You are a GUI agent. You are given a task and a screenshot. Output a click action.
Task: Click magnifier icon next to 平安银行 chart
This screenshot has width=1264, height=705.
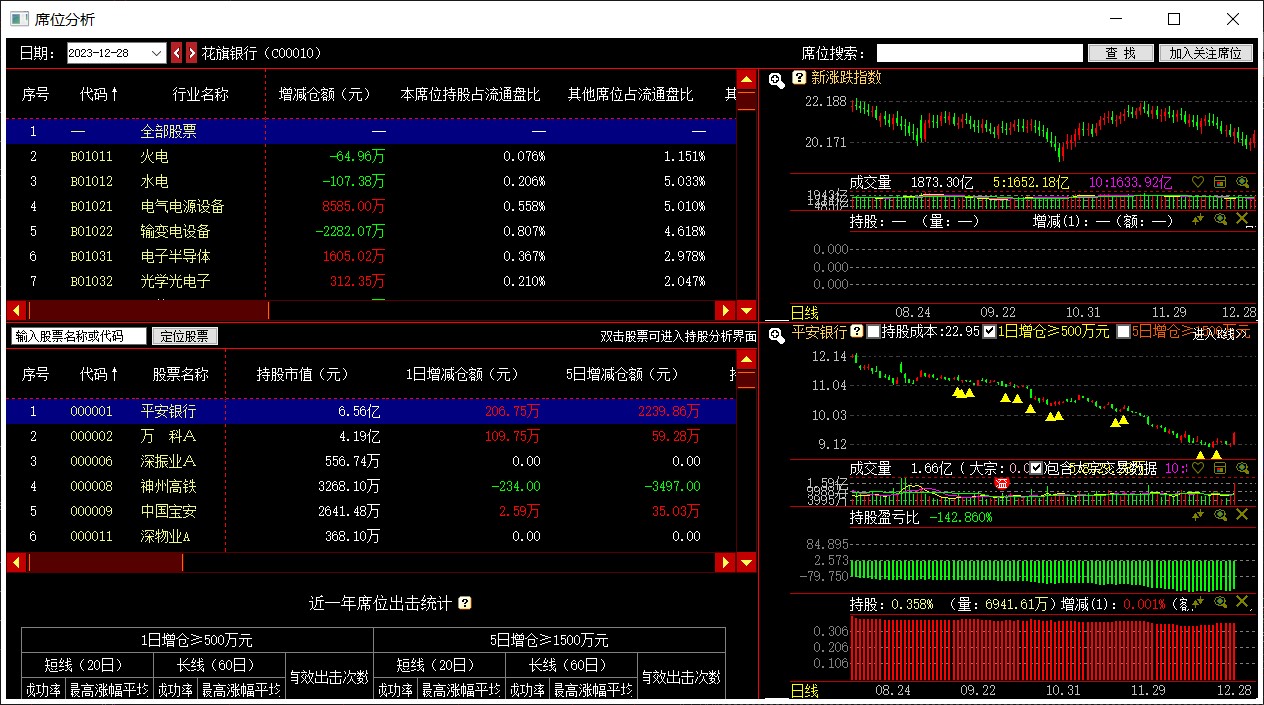click(x=776, y=334)
